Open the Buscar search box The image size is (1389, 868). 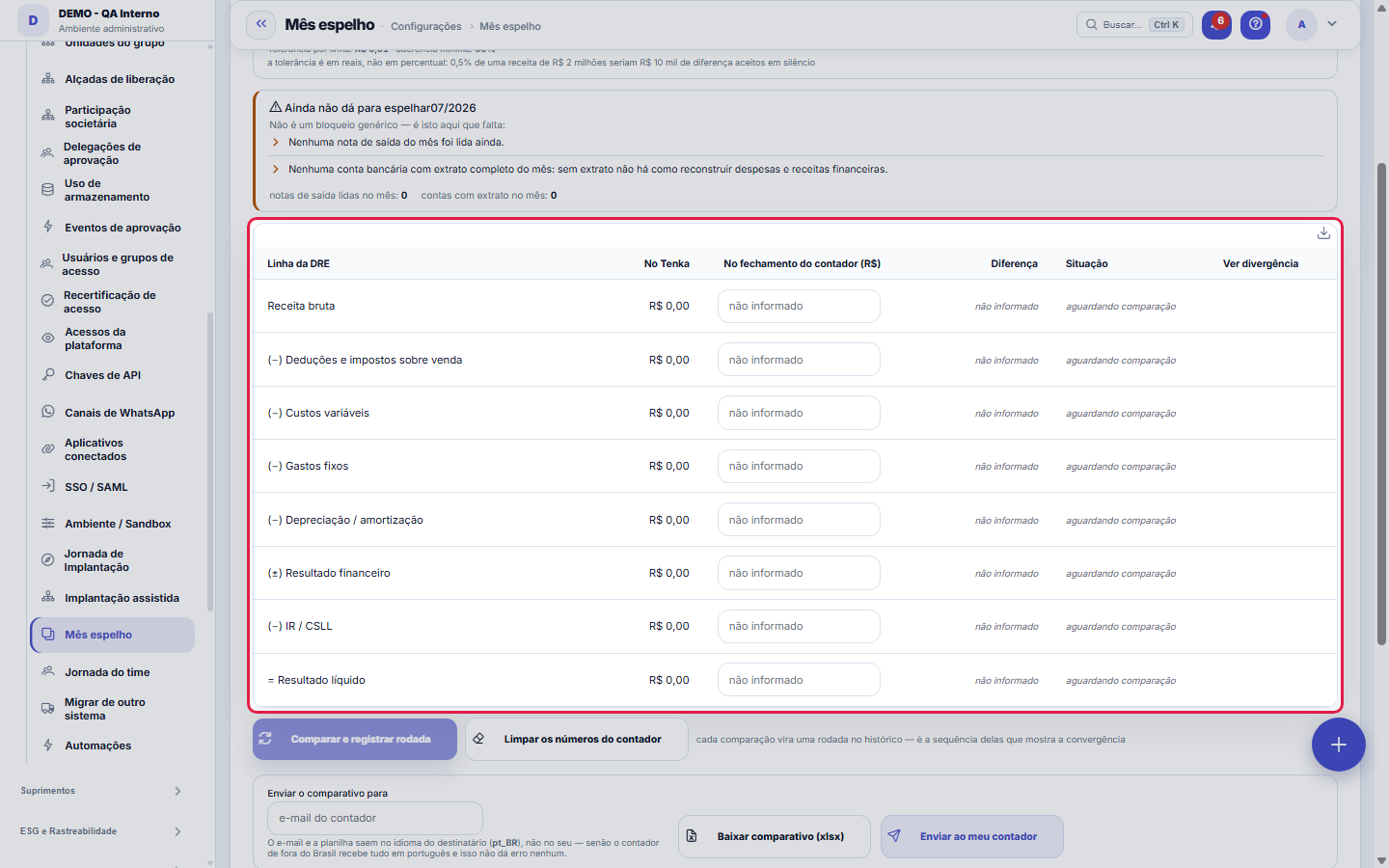point(1134,24)
